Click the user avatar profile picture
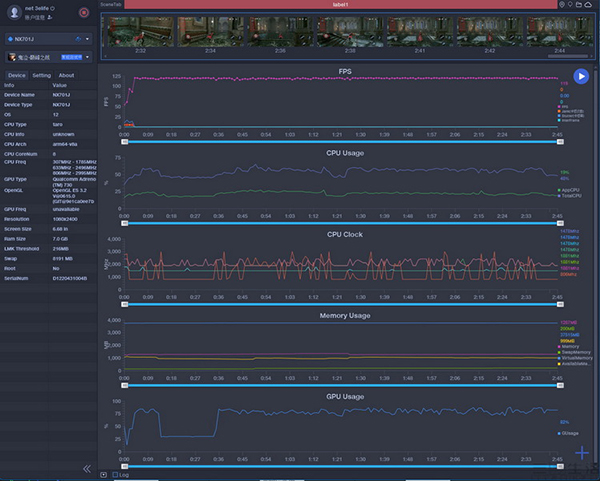600x481 pixels. (x=14, y=12)
